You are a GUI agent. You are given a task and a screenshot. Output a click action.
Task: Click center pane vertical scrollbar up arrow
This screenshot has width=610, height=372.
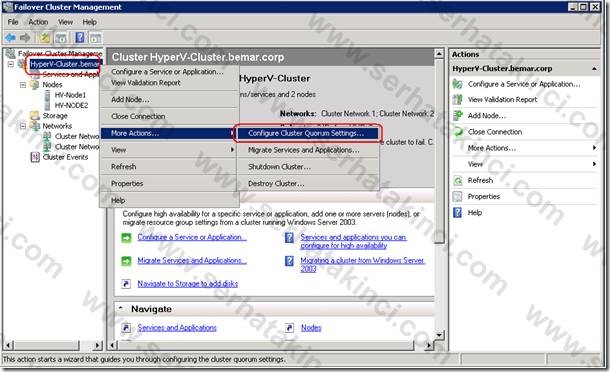pos(439,54)
